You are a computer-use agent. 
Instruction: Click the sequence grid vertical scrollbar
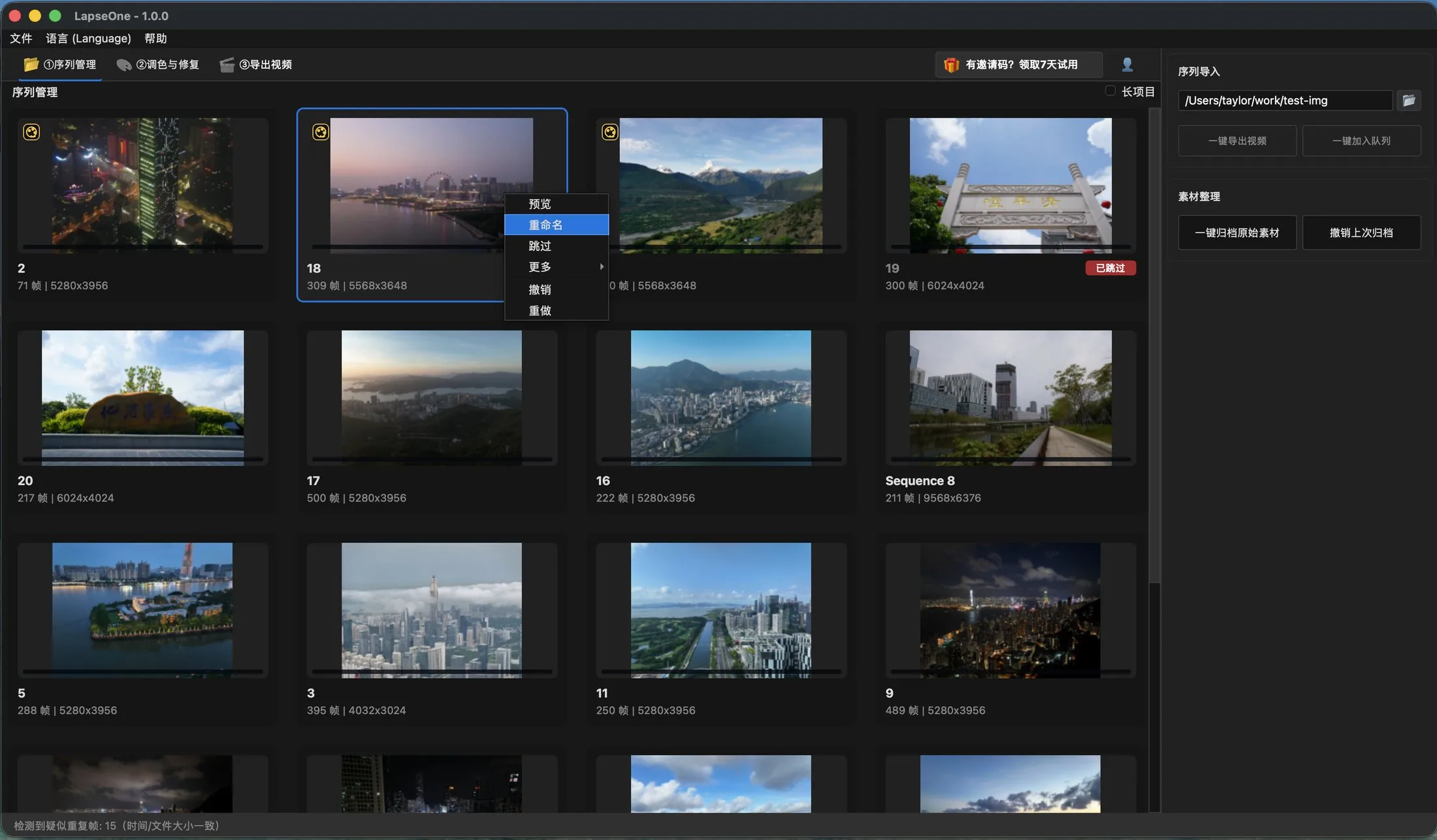[1154, 346]
